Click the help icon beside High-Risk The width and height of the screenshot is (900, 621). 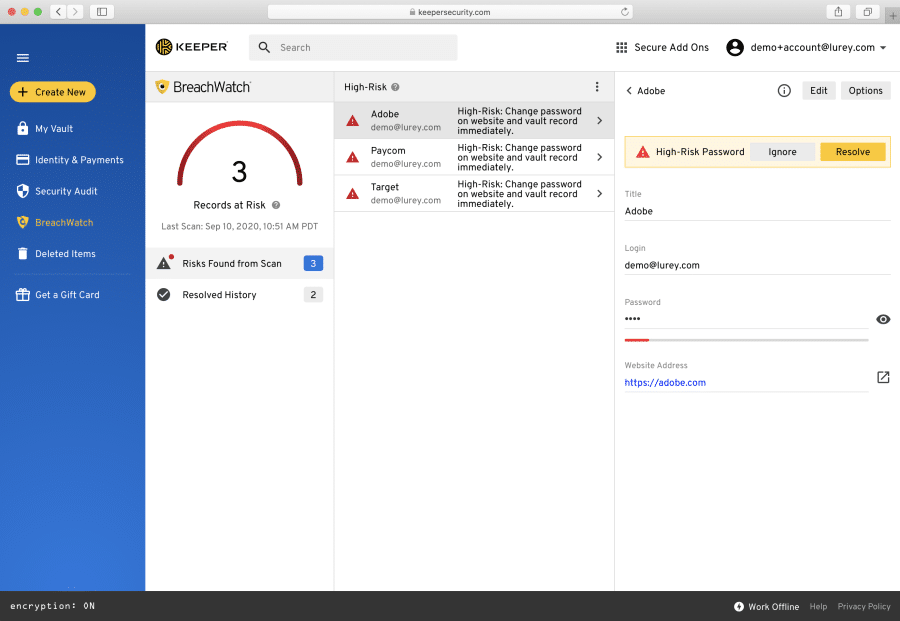point(395,87)
